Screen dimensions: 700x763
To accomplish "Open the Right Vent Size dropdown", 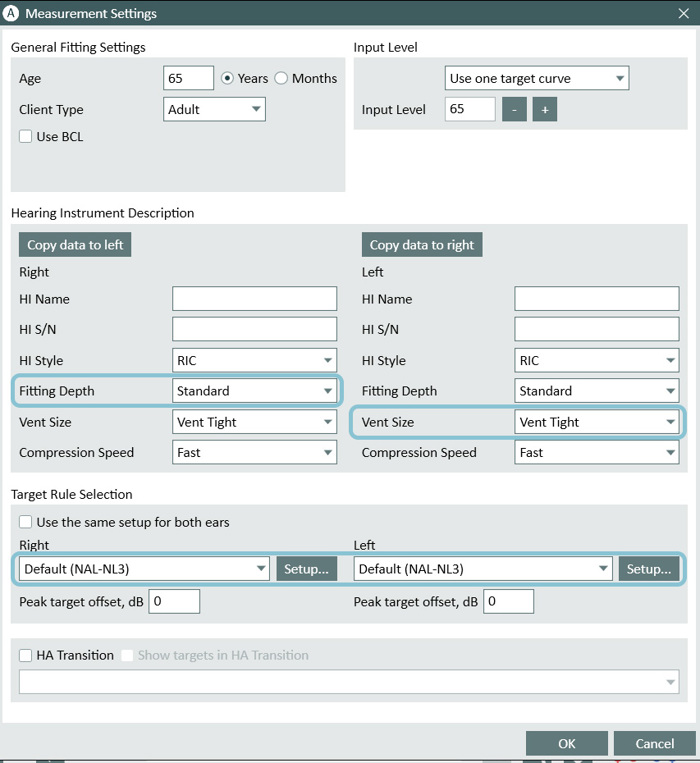I will [x=254, y=422].
